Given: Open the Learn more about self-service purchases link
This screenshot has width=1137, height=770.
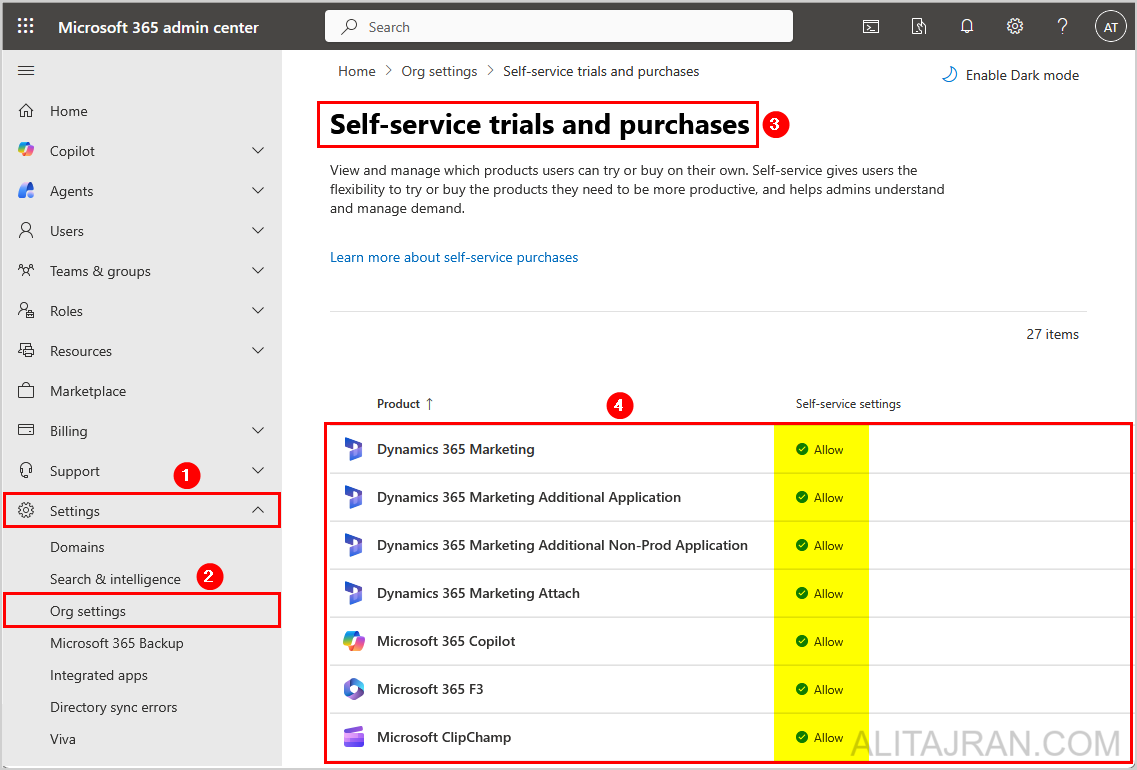Looking at the screenshot, I should tap(454, 257).
